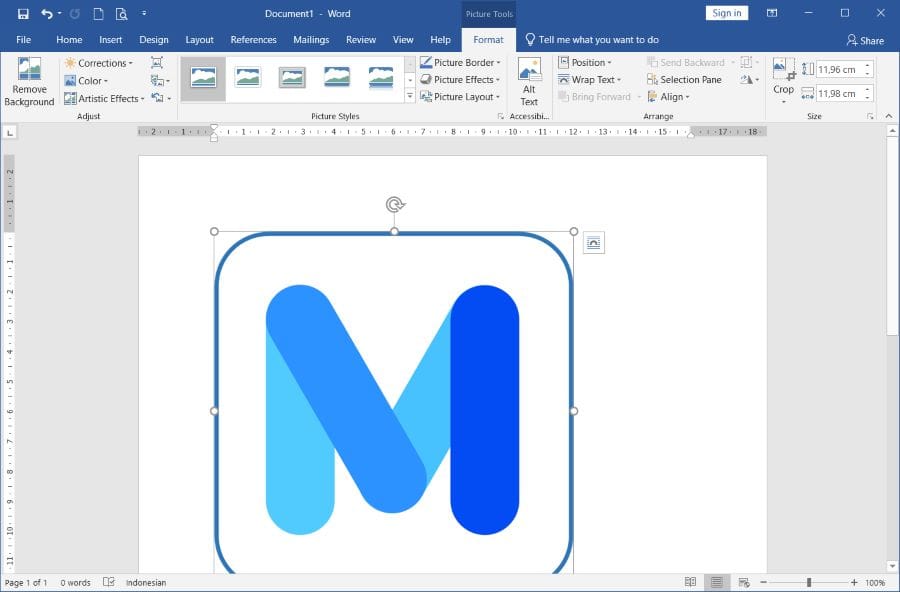Expand the Corrections dropdown
900x592 pixels.
coord(99,63)
